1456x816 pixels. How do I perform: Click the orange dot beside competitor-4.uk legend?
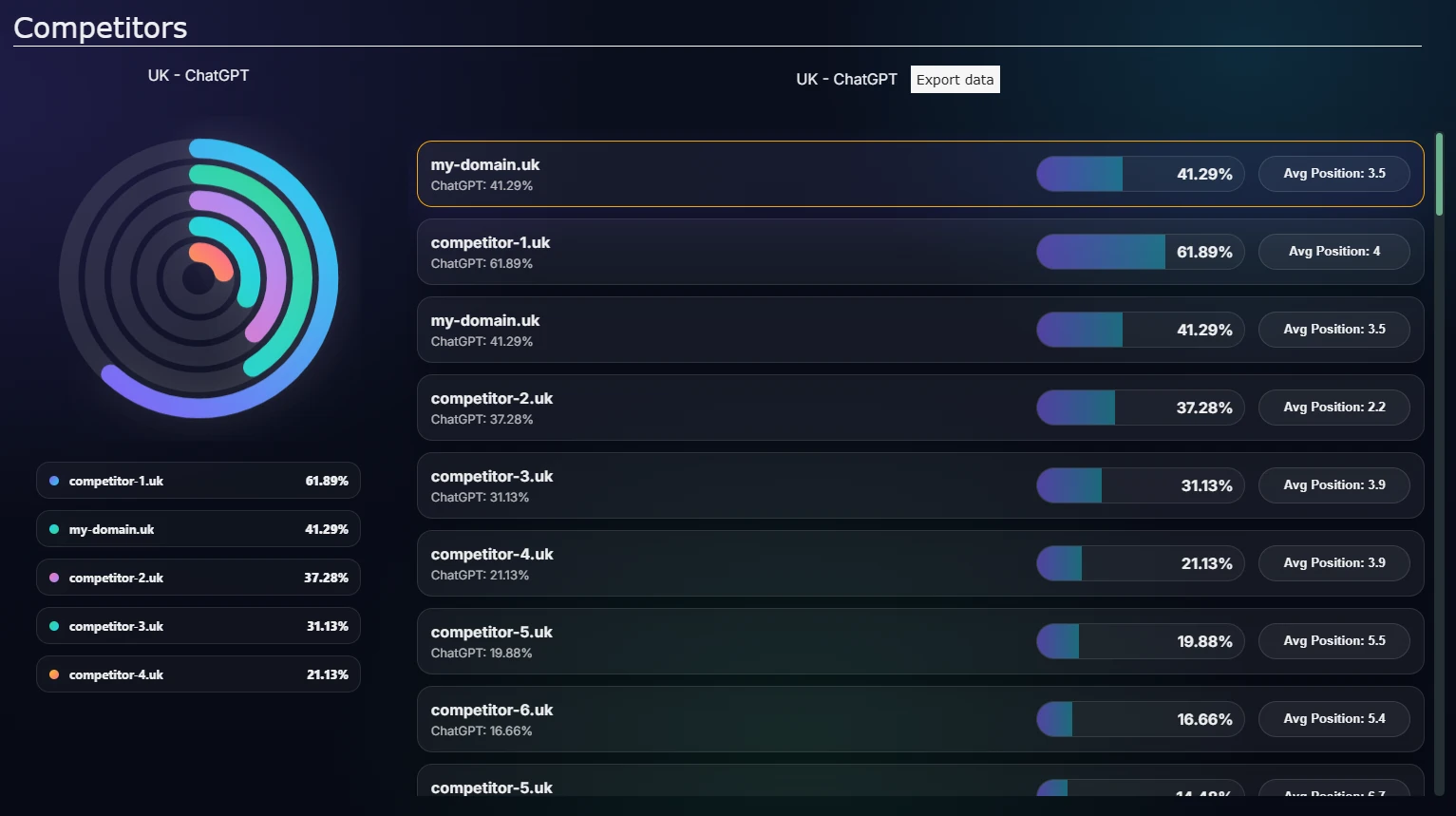[54, 675]
